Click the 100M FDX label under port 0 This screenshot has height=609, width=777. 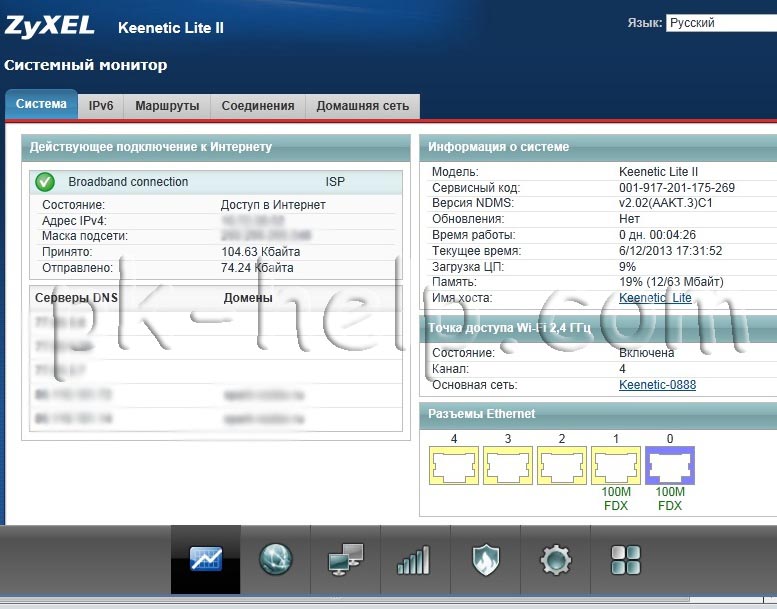[x=670, y=498]
